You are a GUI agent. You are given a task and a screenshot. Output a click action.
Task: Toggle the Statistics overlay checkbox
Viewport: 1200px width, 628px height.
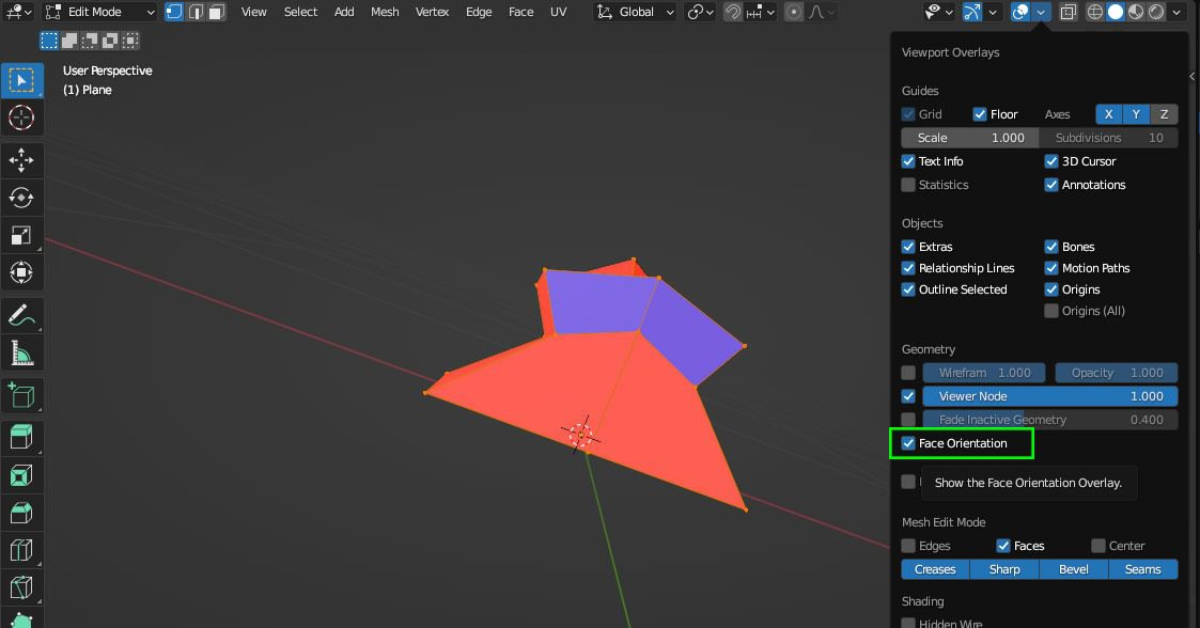908,184
